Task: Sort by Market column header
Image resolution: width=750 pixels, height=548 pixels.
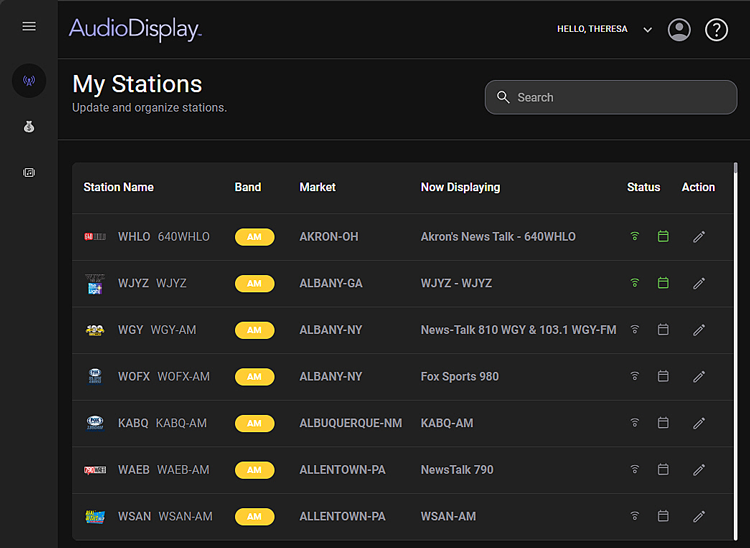Action: (318, 187)
